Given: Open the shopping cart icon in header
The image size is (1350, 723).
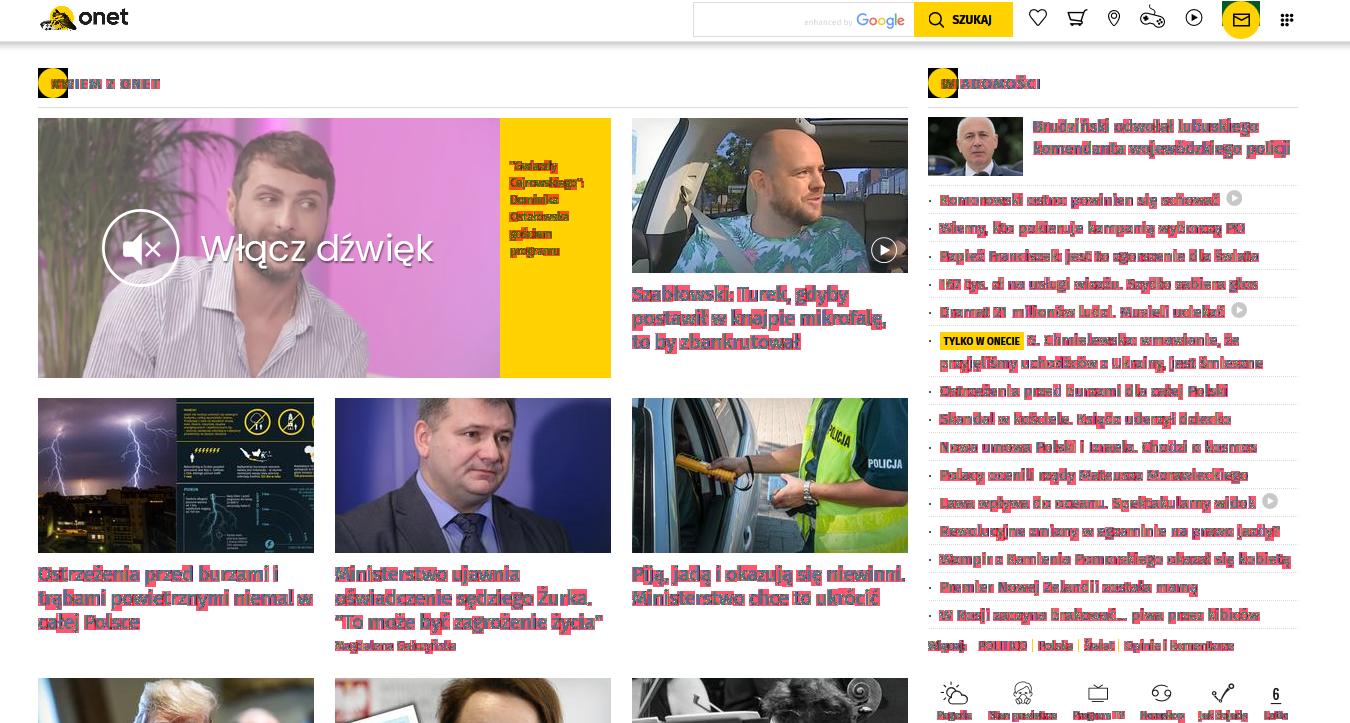Looking at the screenshot, I should (x=1076, y=18).
